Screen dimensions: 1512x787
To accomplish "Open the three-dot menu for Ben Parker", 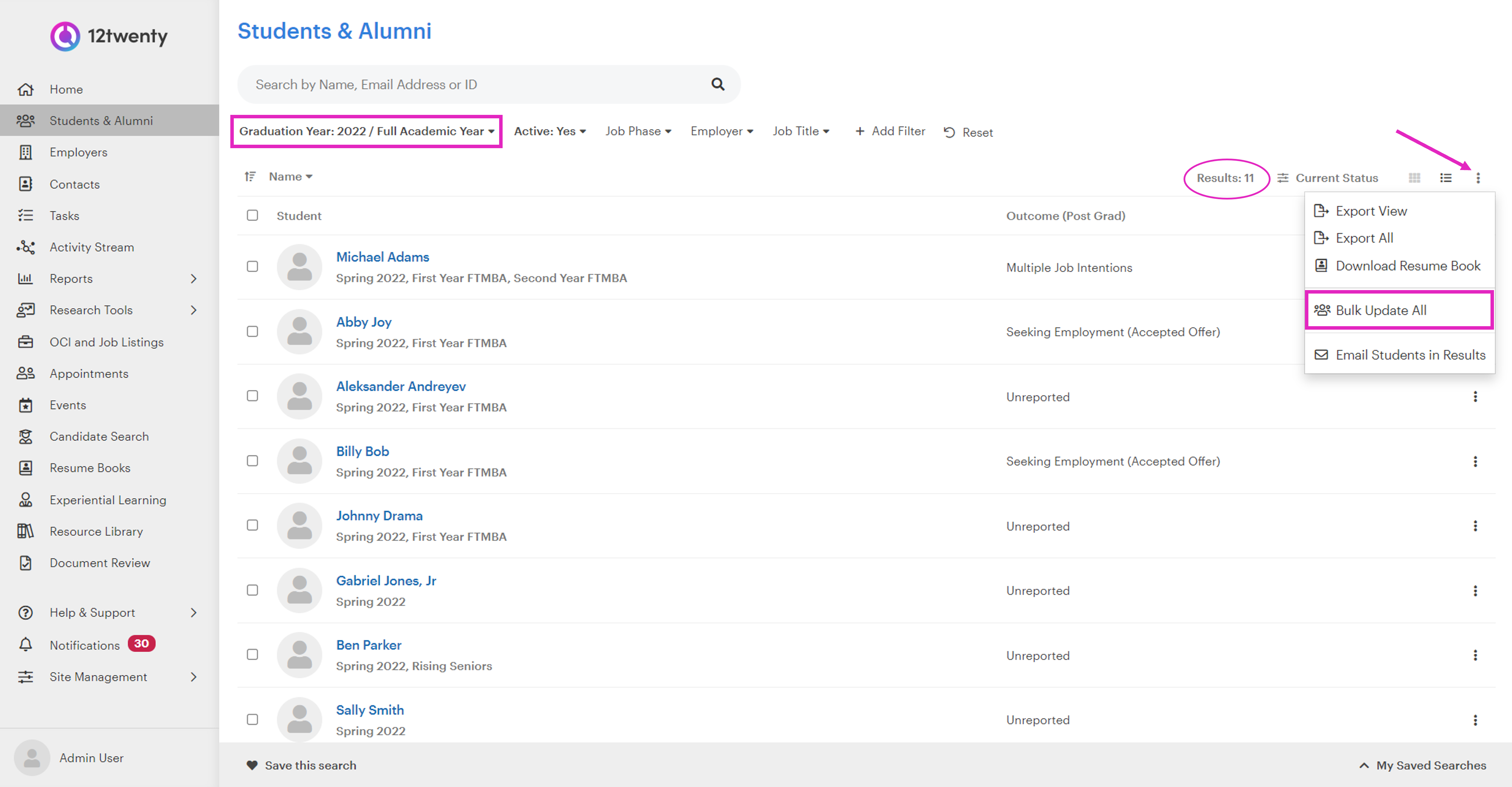I will click(x=1475, y=655).
